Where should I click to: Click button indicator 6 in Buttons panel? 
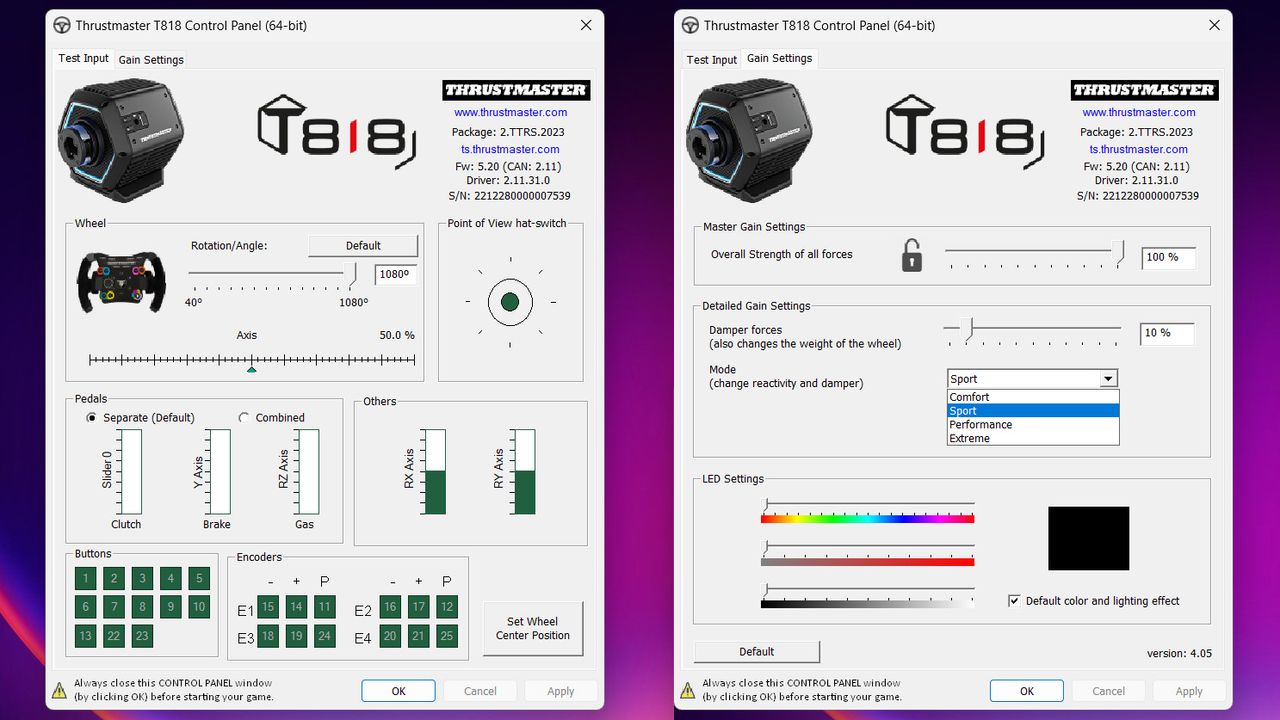(86, 606)
